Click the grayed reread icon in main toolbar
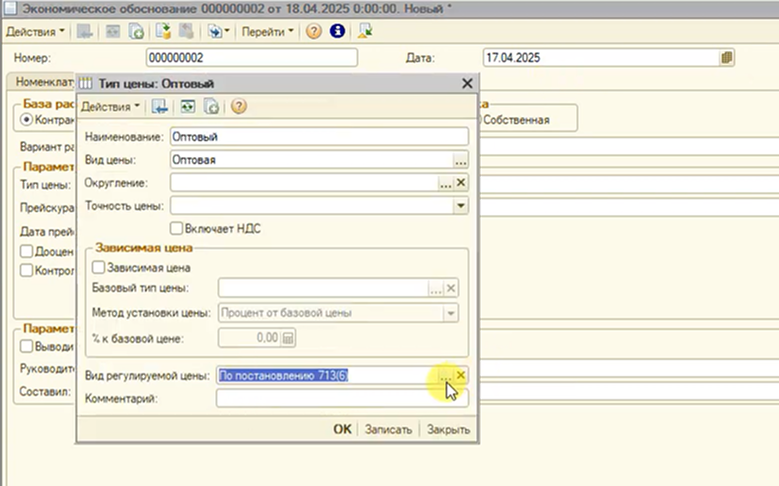The image size is (779, 486). pos(113,32)
